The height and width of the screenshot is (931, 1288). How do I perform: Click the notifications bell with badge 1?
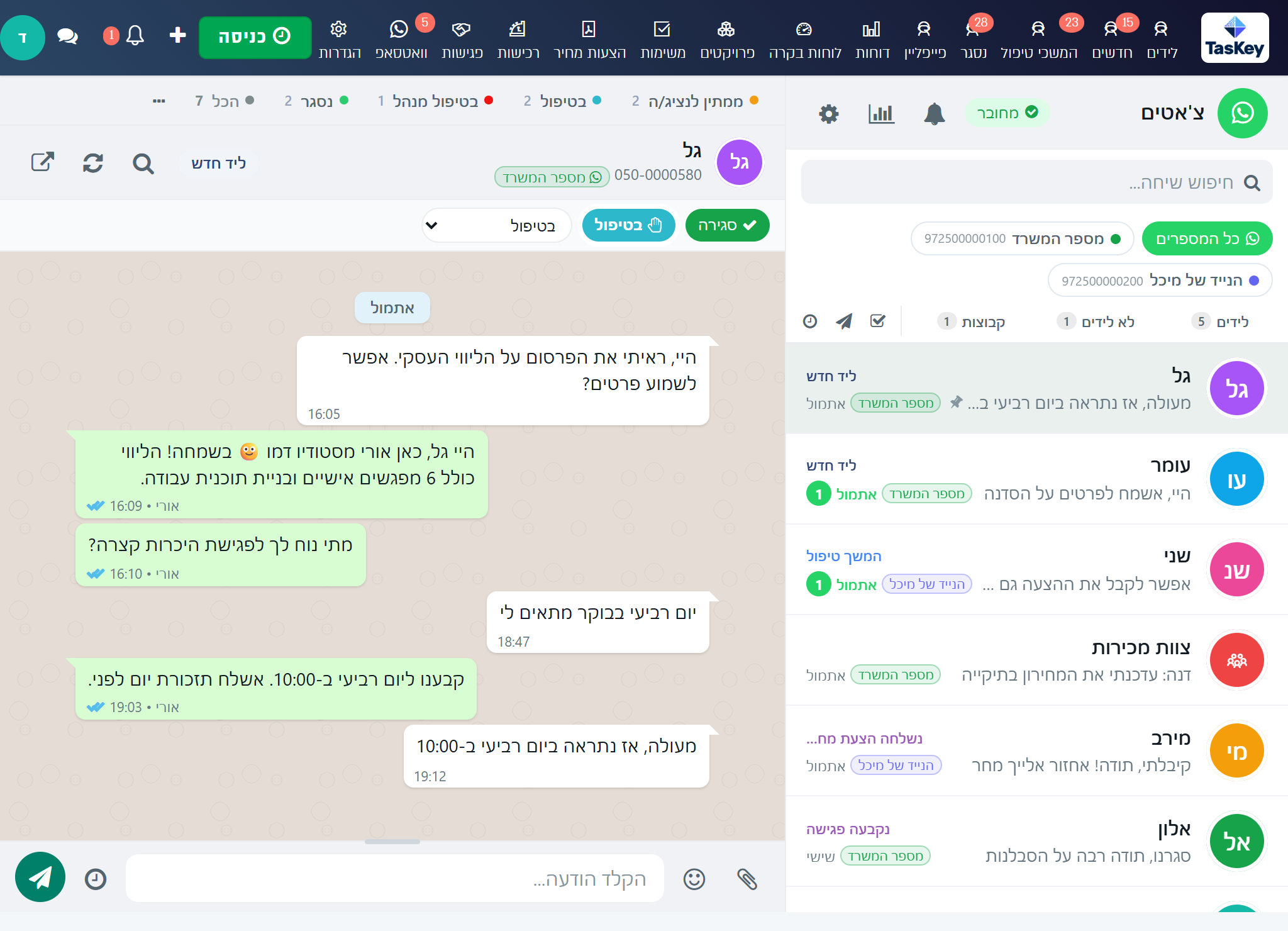click(x=134, y=36)
